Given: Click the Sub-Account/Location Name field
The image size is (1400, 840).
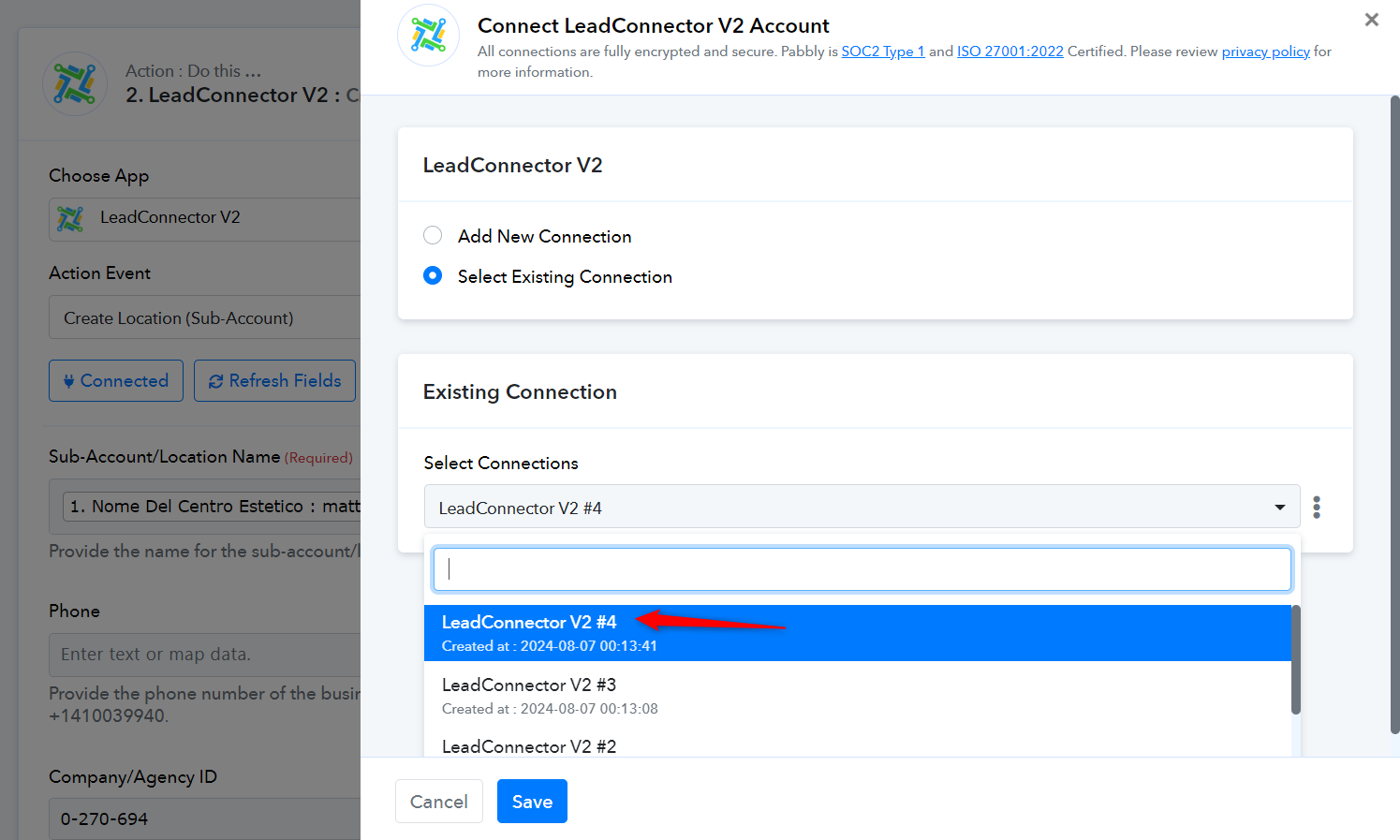Looking at the screenshot, I should tap(205, 506).
